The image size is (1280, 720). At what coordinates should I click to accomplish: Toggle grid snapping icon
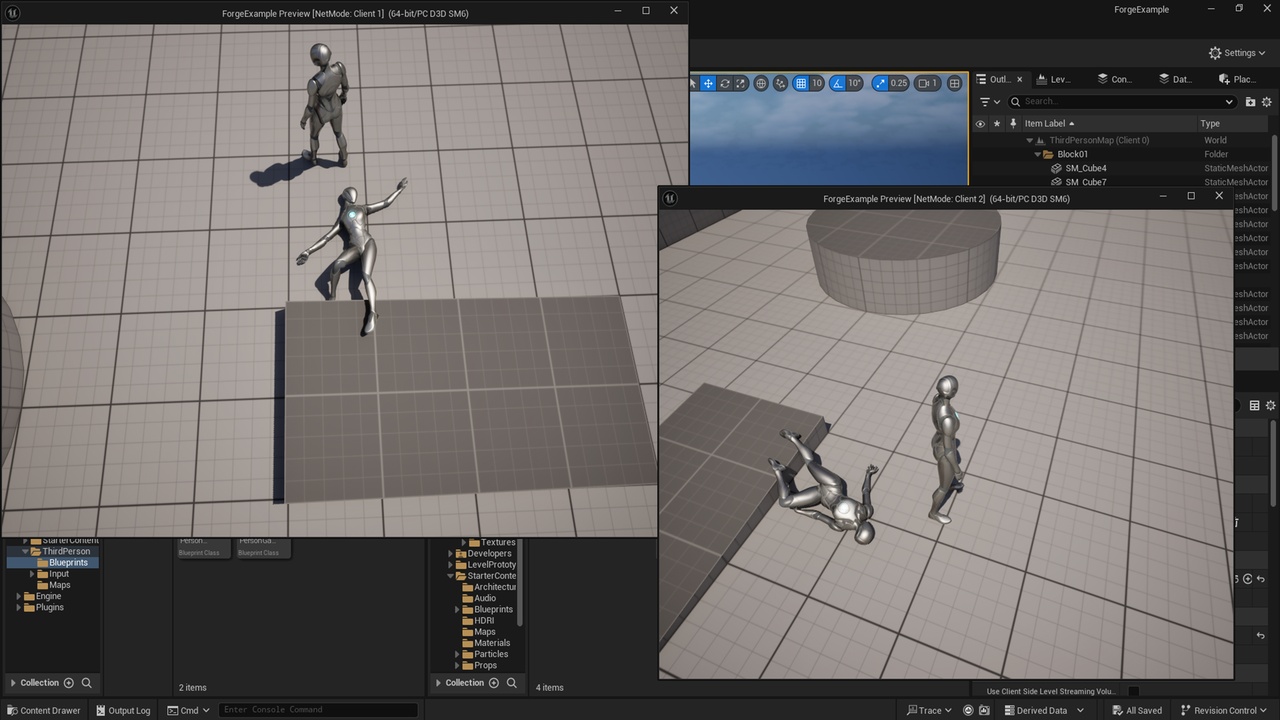(x=800, y=83)
